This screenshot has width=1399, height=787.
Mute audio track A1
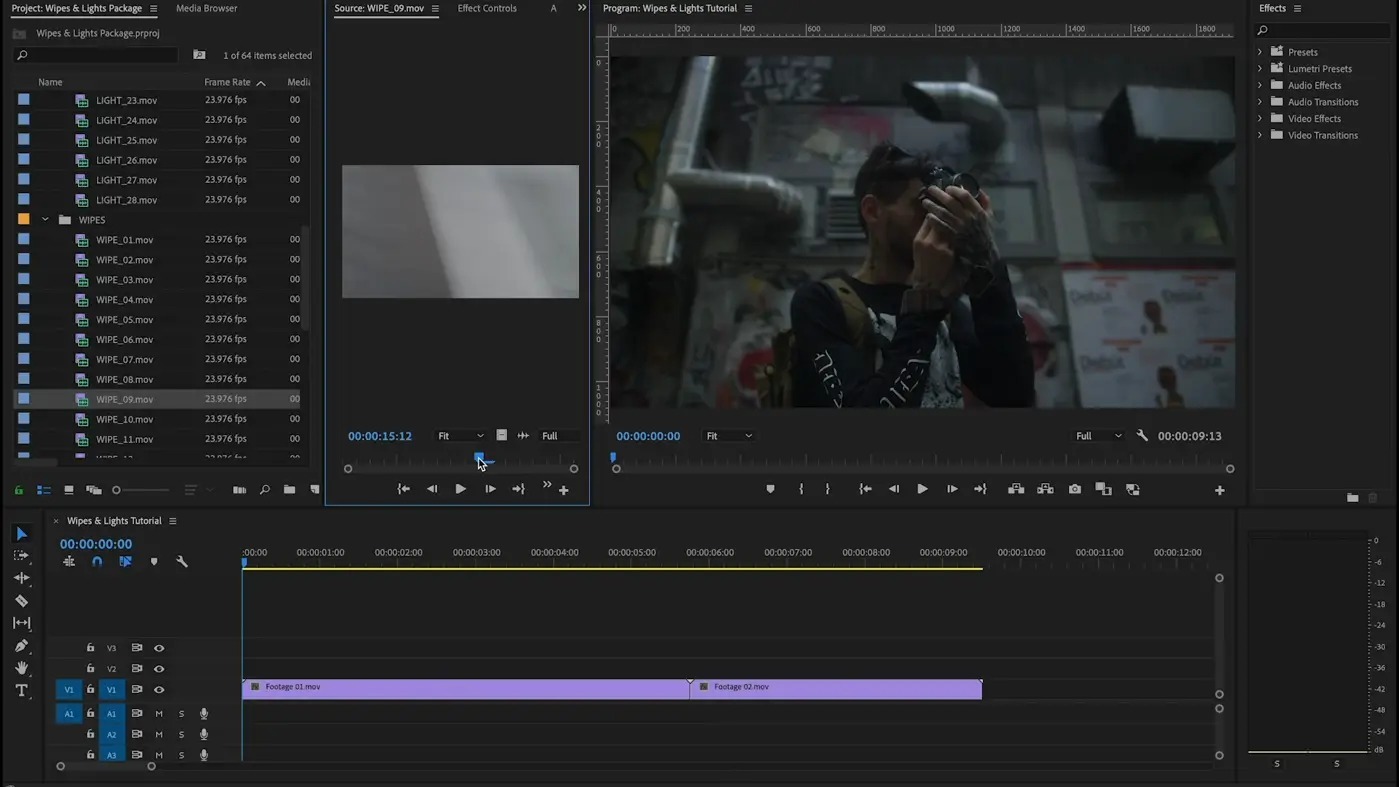[159, 714]
